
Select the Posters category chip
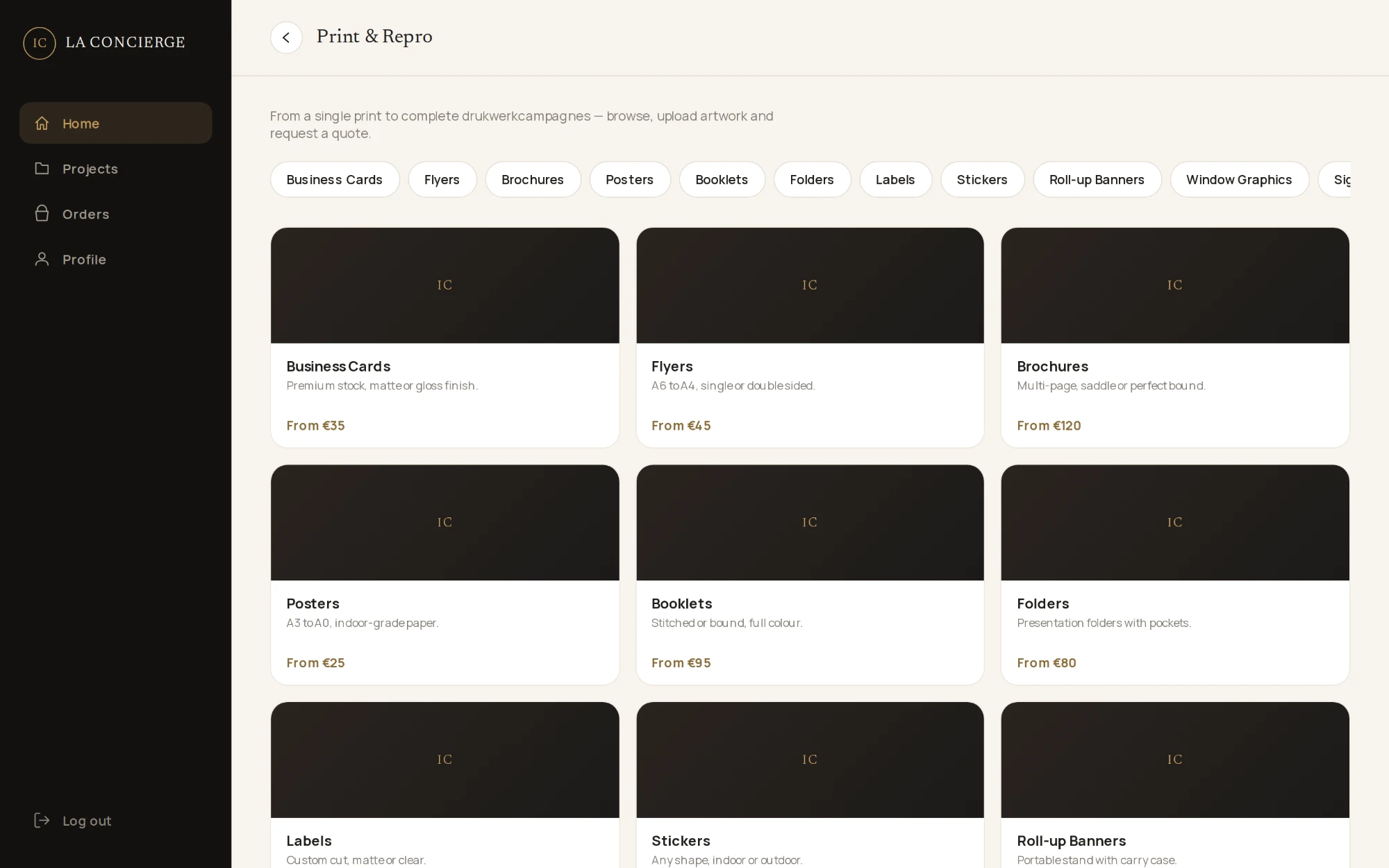(x=630, y=179)
